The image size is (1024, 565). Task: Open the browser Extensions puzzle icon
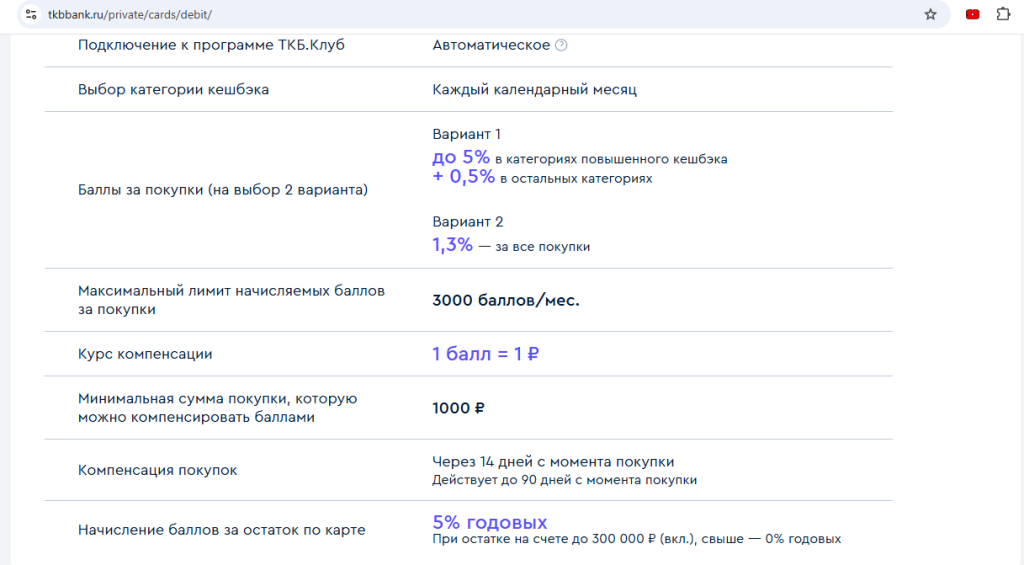point(1004,15)
